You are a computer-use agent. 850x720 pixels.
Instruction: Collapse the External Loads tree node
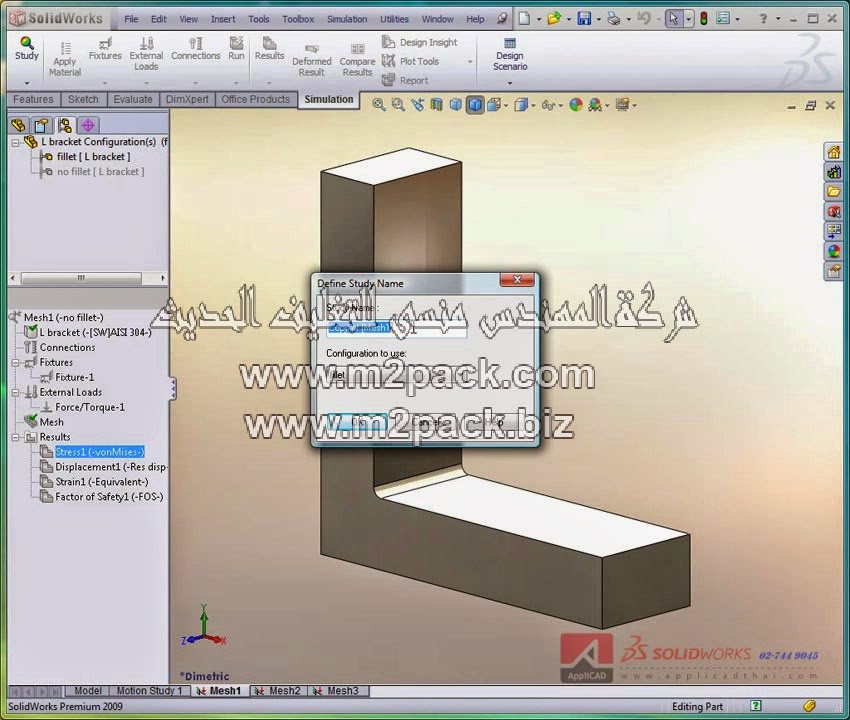pyautogui.click(x=15, y=393)
